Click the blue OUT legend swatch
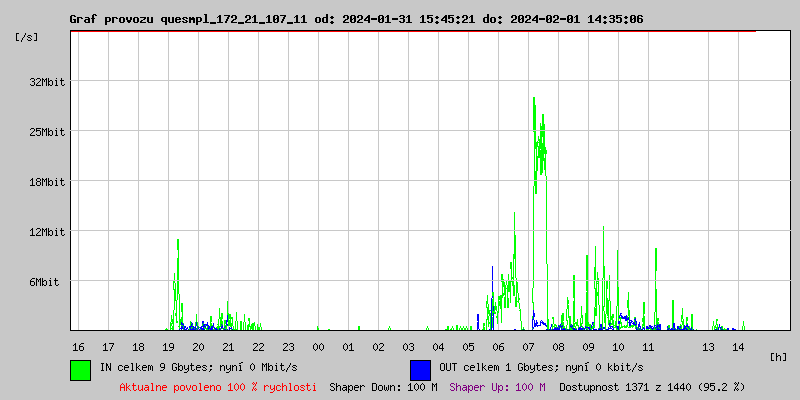Screen dimensions: 800x400 (420, 369)
